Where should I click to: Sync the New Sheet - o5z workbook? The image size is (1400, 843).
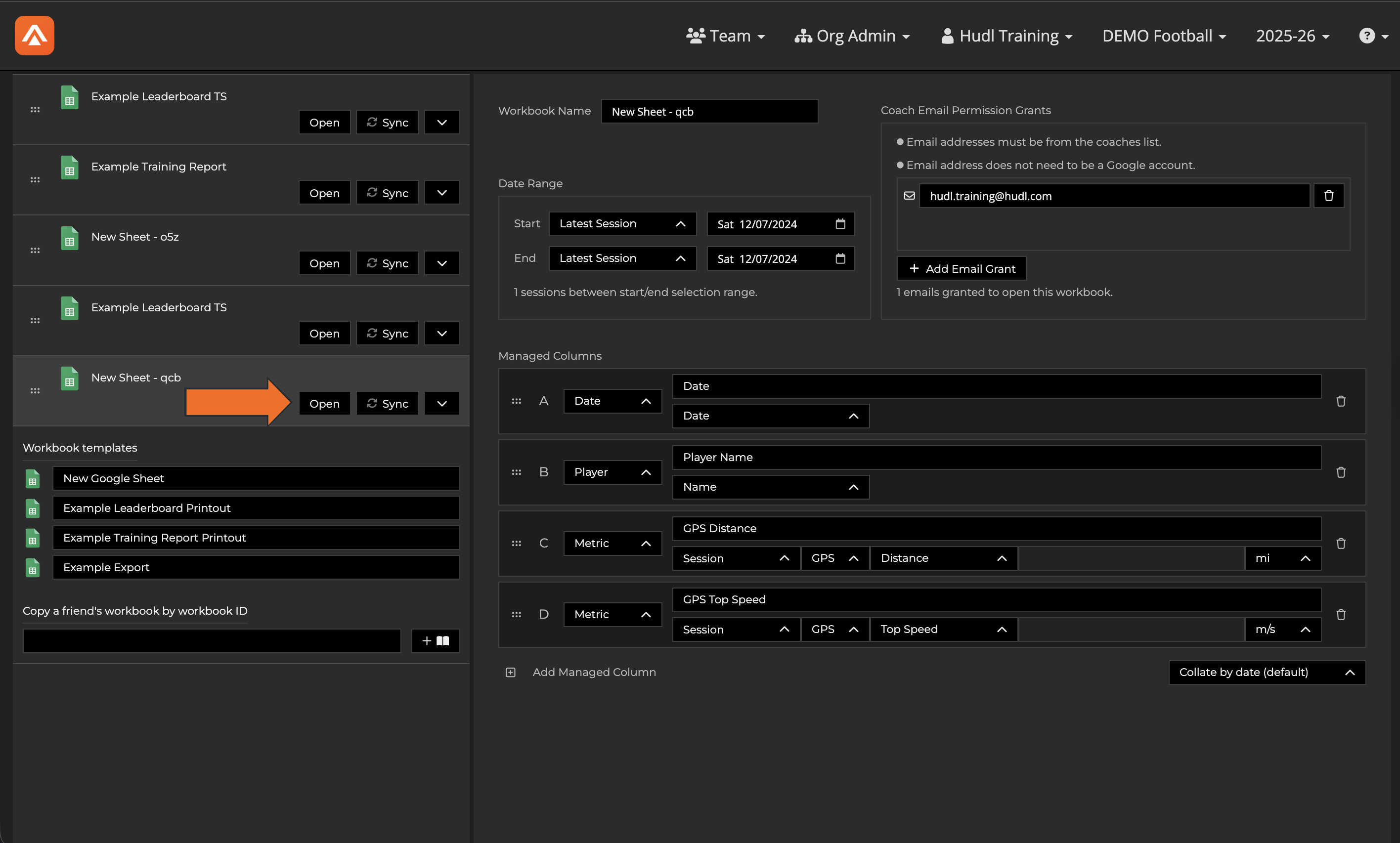pos(387,263)
